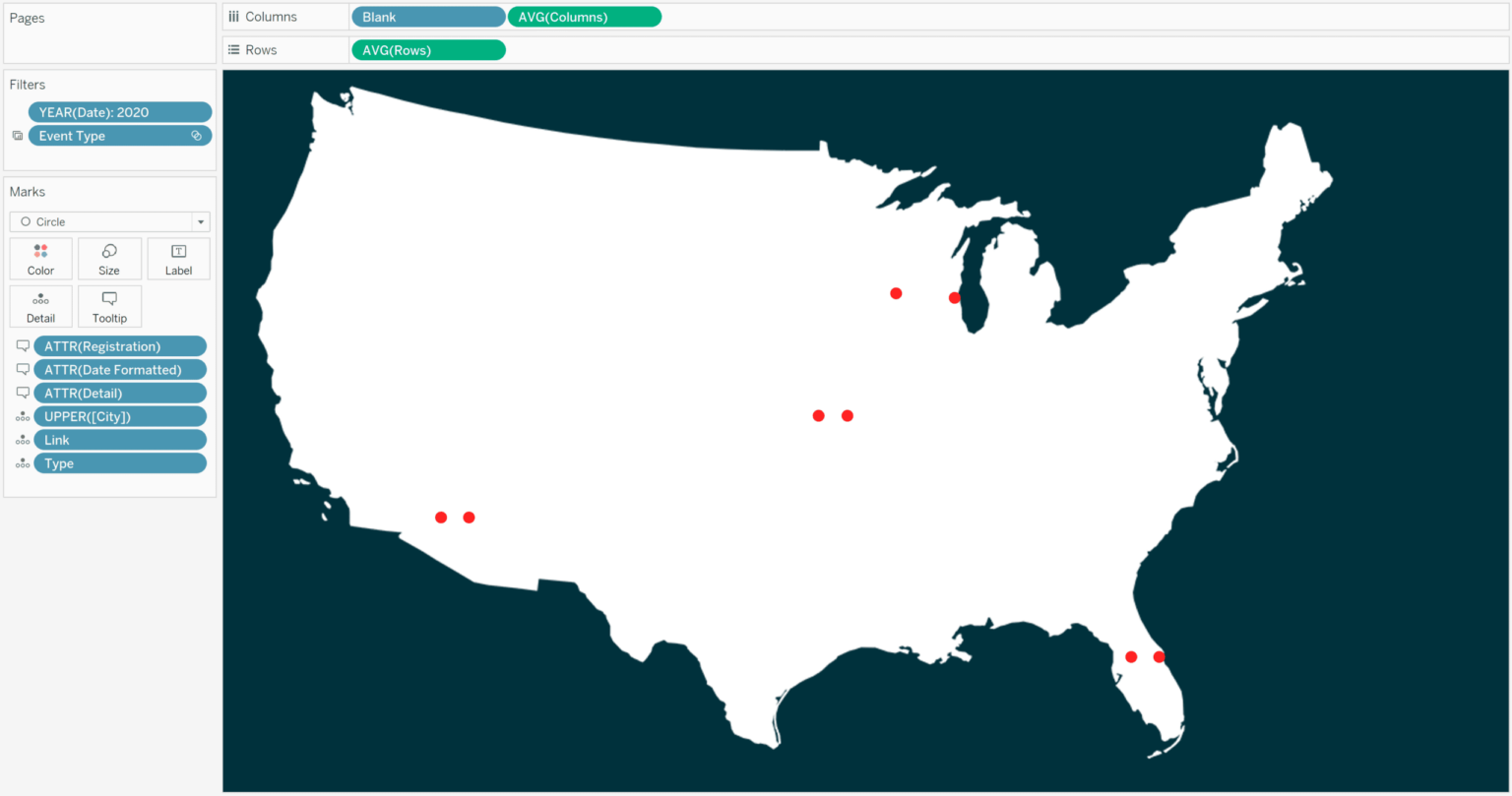Click the Columns shelf grid icon
This screenshot has height=796, width=1512.
233,16
